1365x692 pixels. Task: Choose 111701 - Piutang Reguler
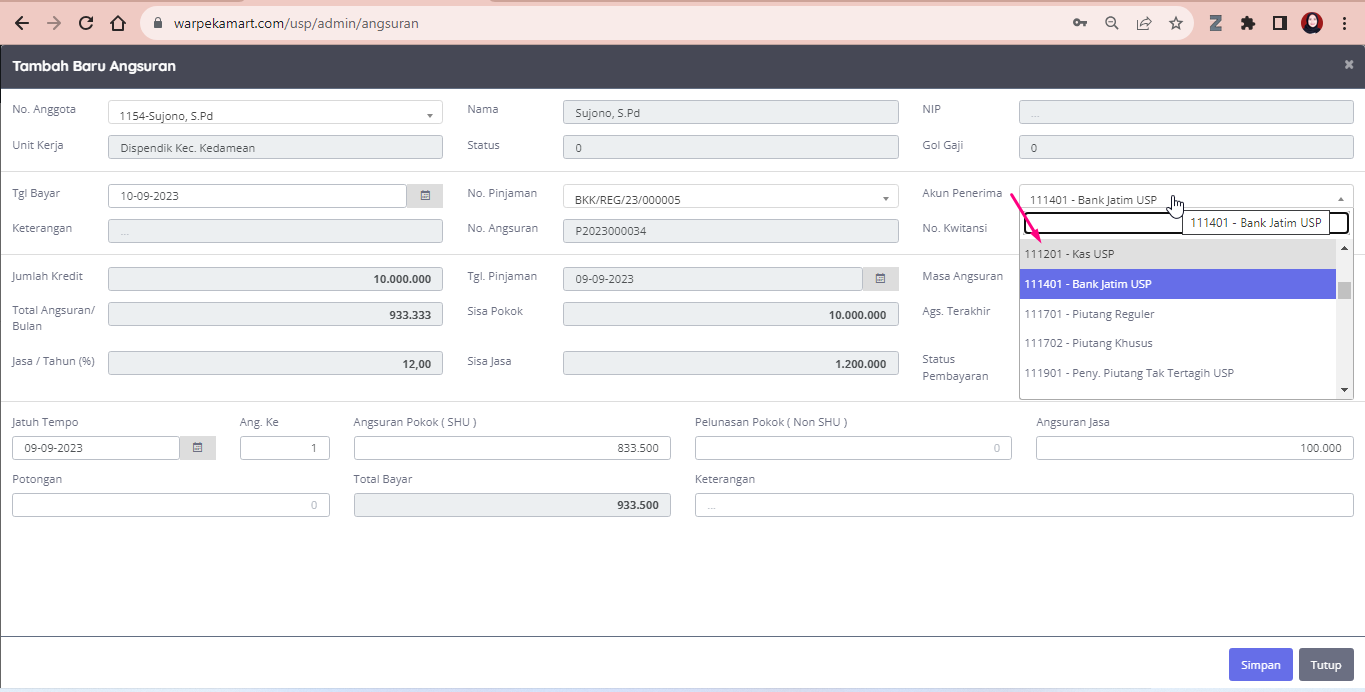[x=1178, y=314]
